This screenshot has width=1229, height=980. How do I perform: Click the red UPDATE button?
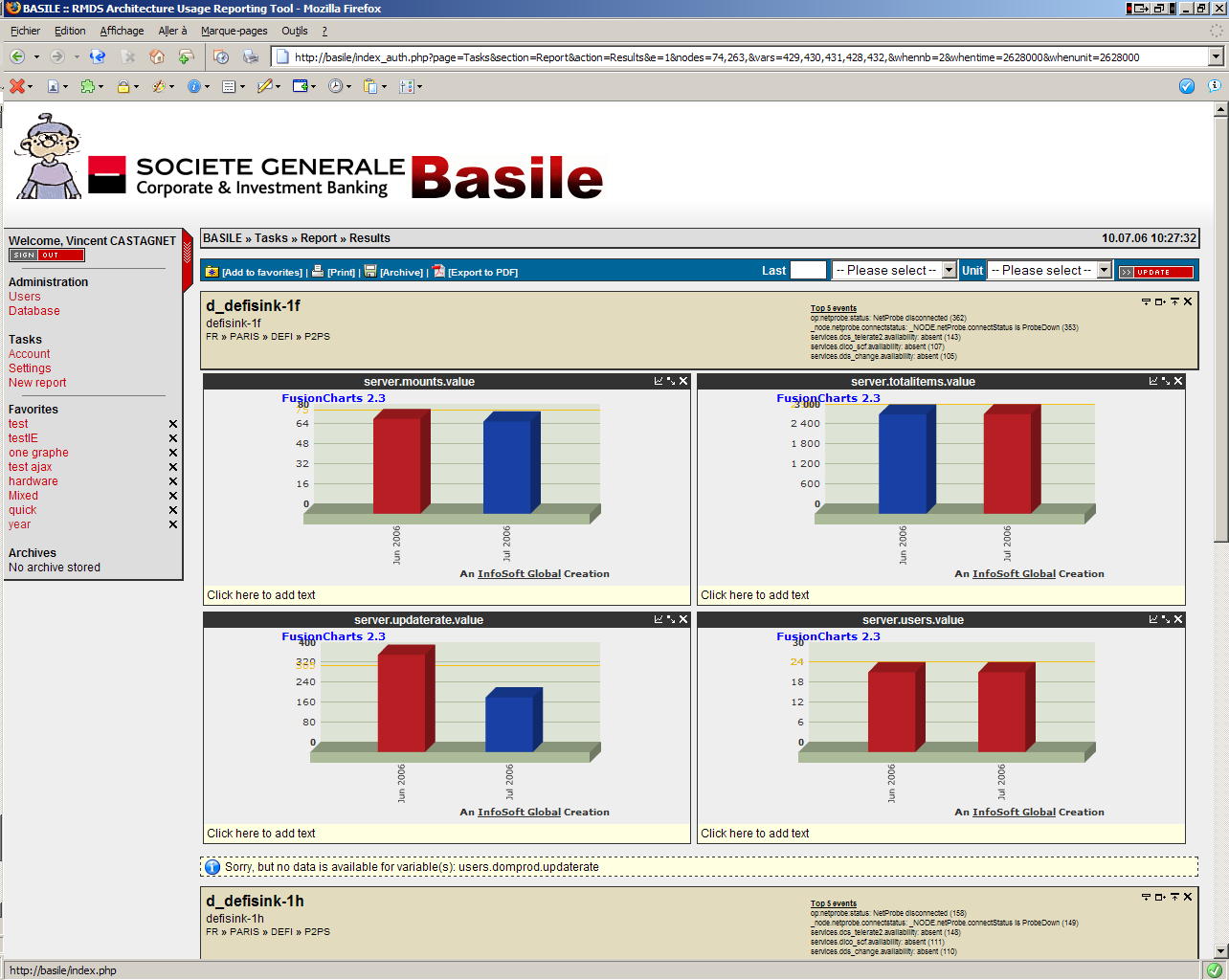click(x=1156, y=272)
